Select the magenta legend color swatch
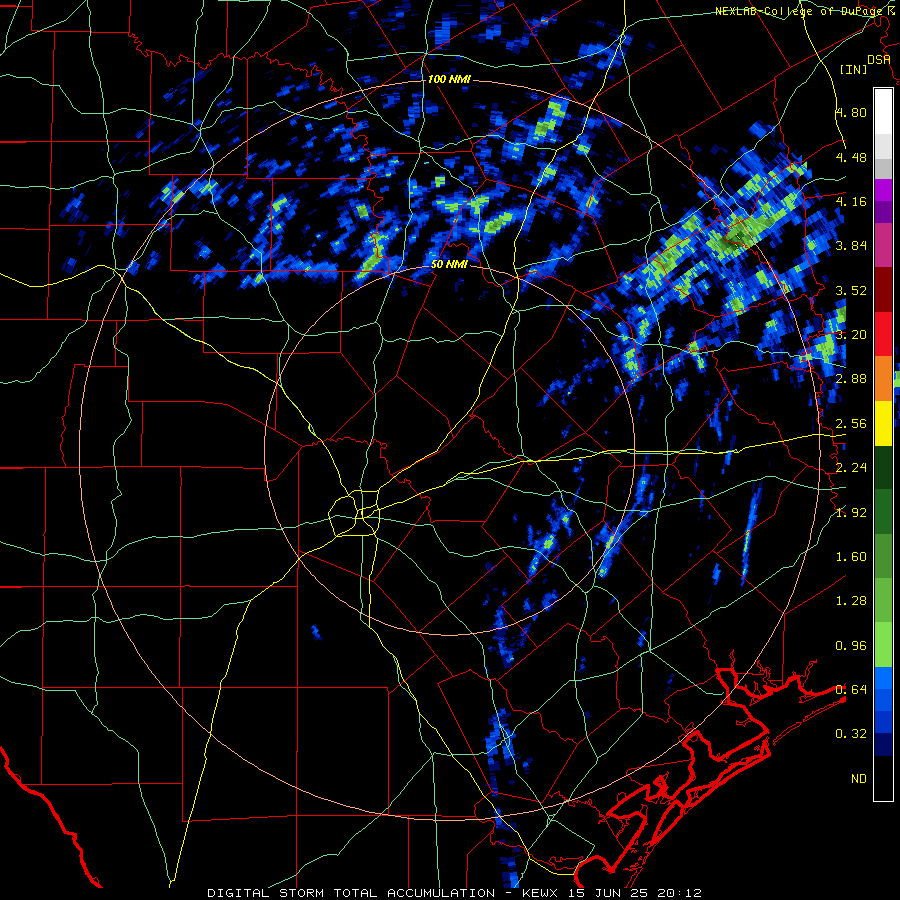This screenshot has height=900, width=900. [x=883, y=245]
